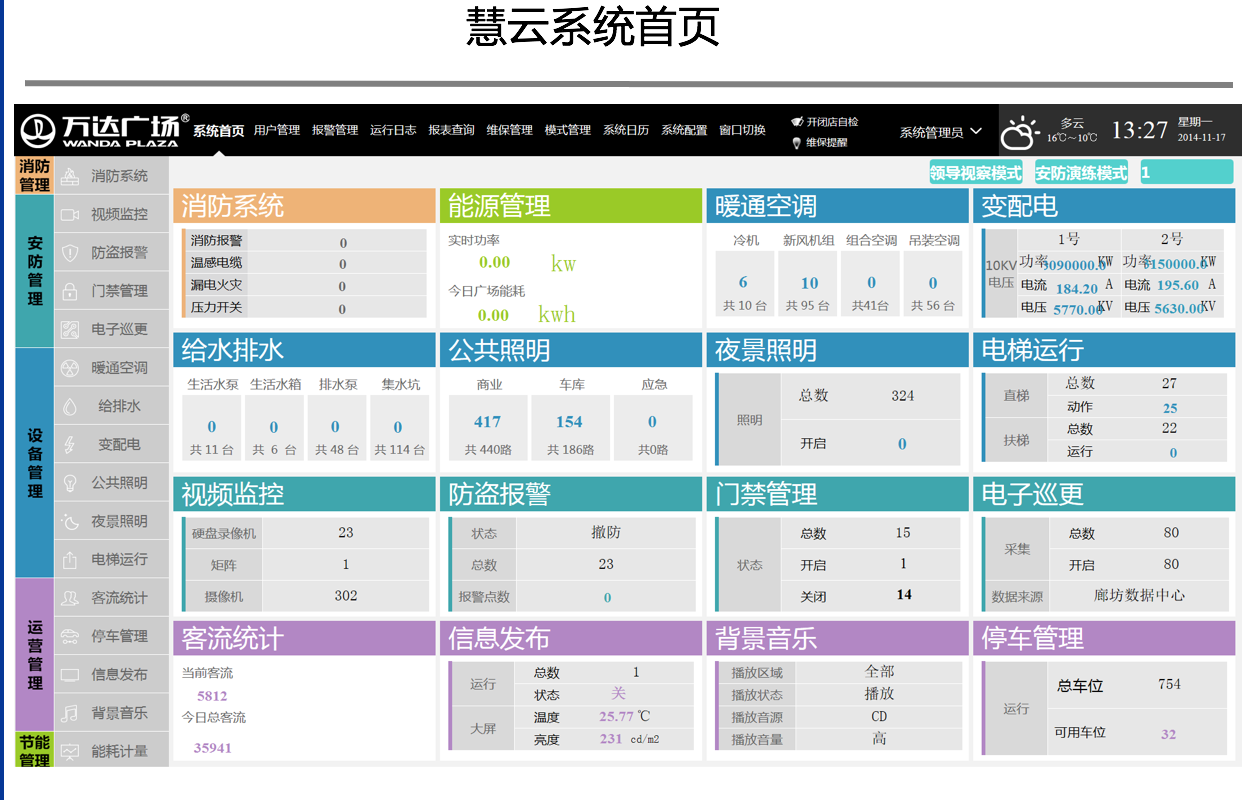This screenshot has width=1256, height=800.
Task: Click the 维保提醒 reminder link
Action: coord(826,143)
